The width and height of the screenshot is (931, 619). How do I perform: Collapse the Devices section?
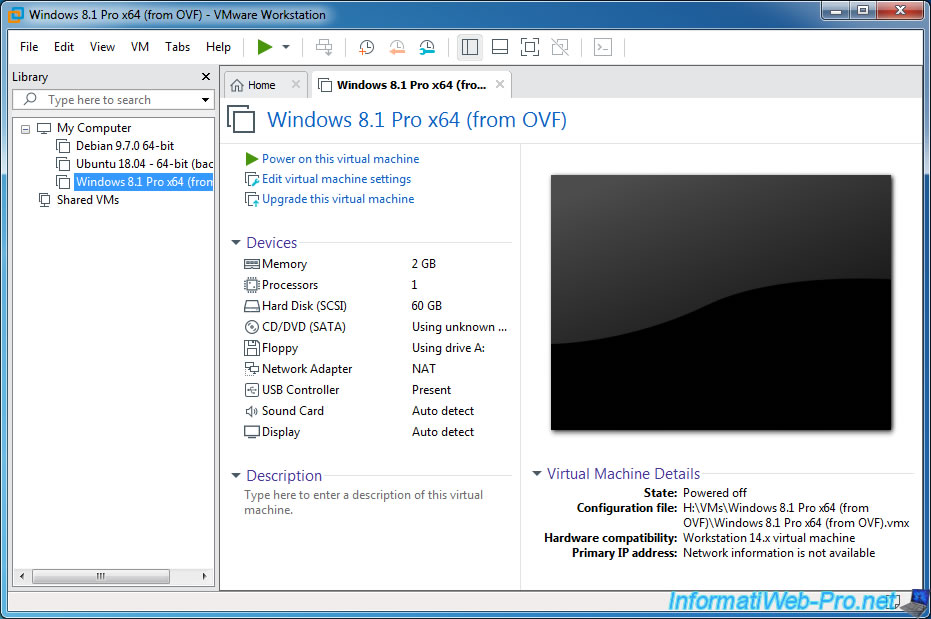click(236, 243)
